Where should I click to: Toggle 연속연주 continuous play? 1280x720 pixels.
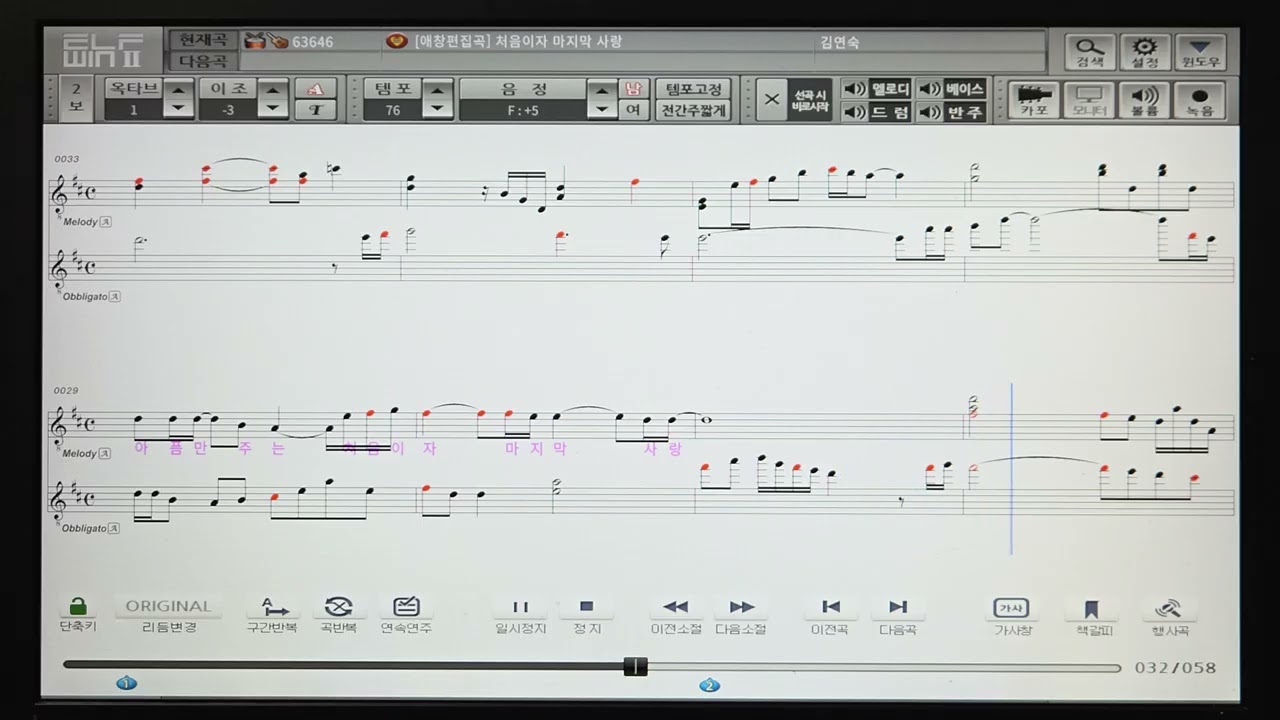pyautogui.click(x=406, y=614)
